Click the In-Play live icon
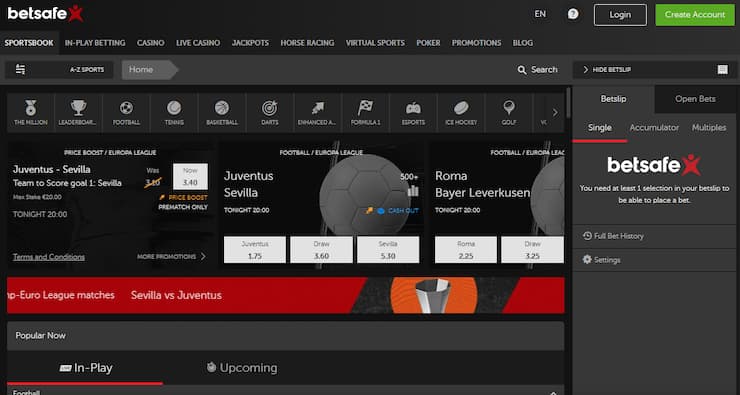 click(x=65, y=368)
